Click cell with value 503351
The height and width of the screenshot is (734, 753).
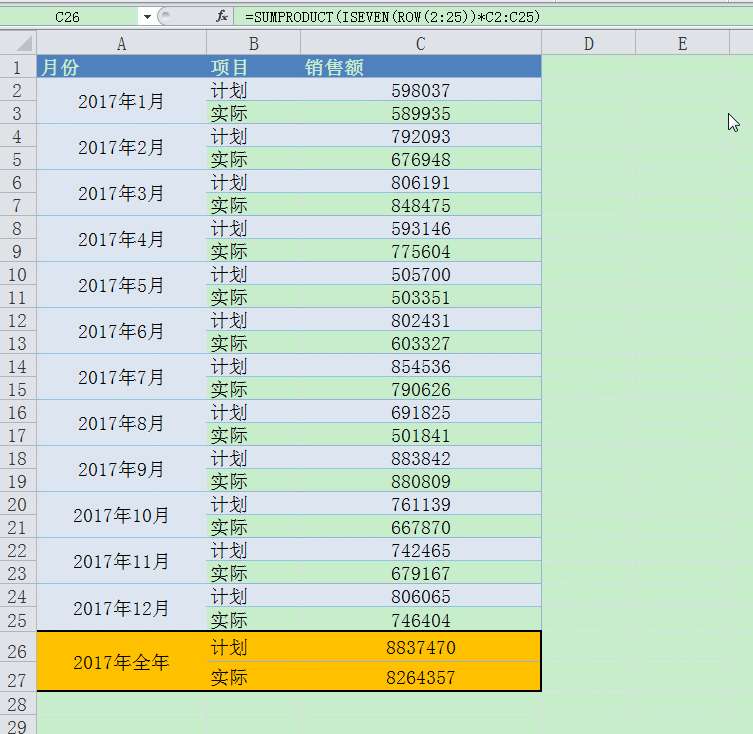pyautogui.click(x=421, y=297)
